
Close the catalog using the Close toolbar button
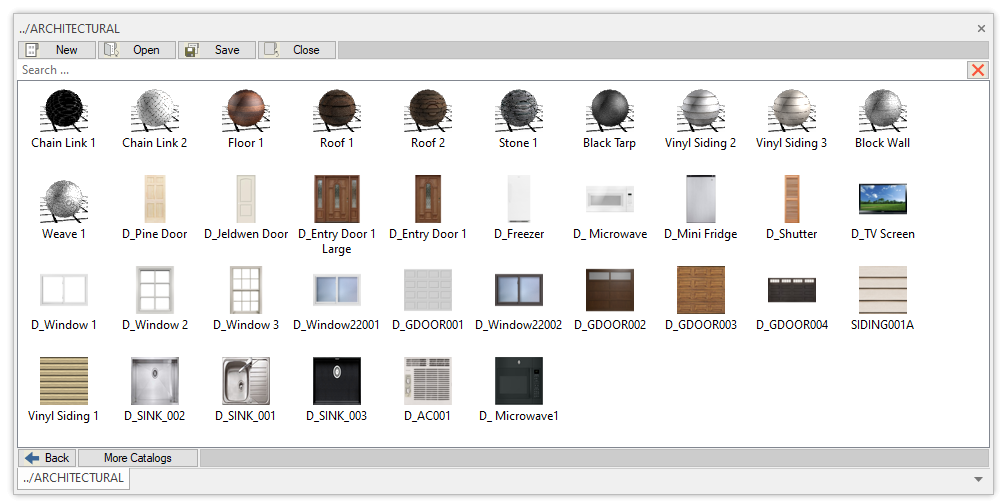pyautogui.click(x=297, y=50)
